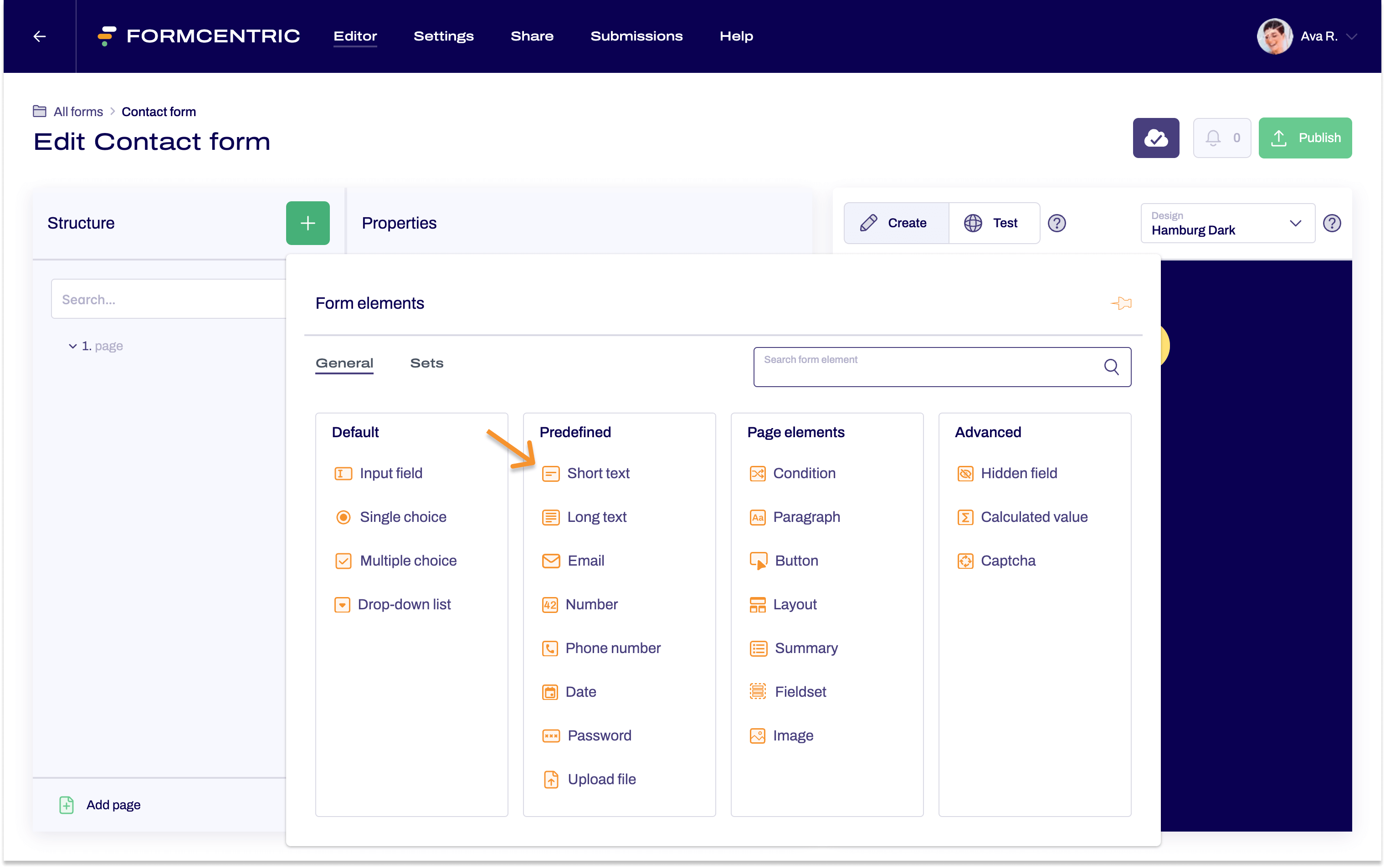1385x868 pixels.
Task: Open help icon next to Test
Action: click(x=1057, y=223)
